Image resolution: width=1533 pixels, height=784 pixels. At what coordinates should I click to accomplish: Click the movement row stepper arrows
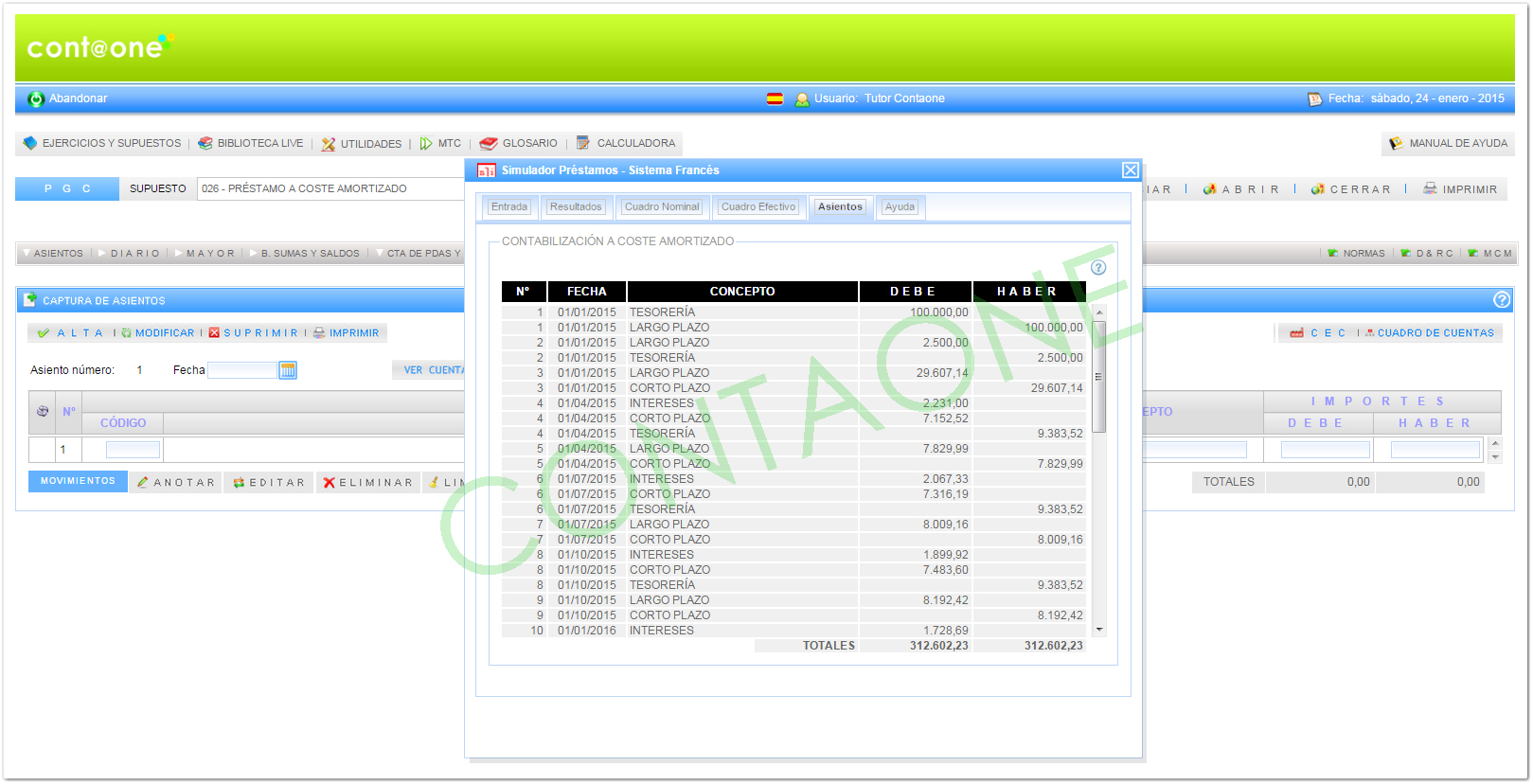coord(1495,450)
